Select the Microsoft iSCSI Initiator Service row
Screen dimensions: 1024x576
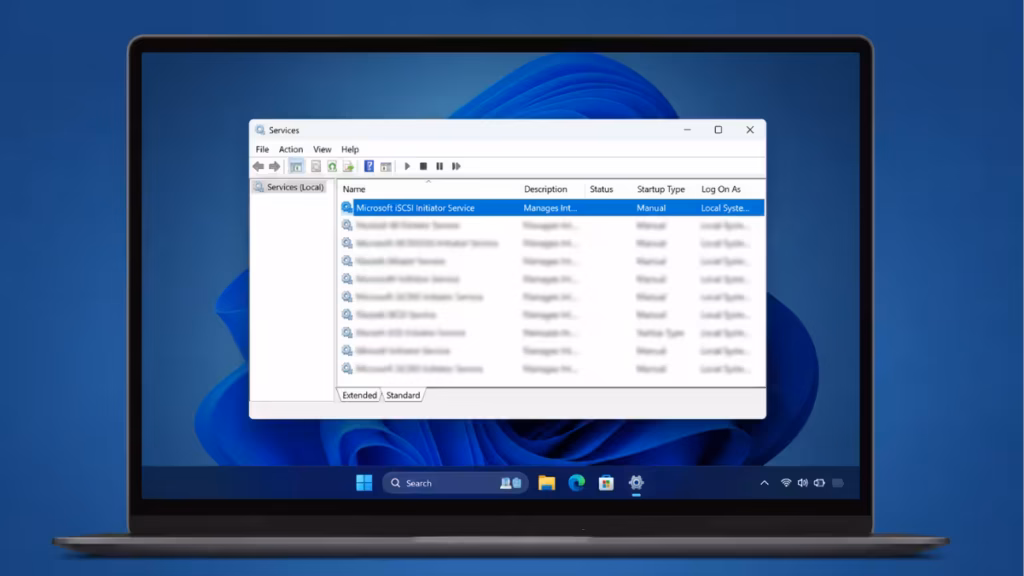click(551, 208)
